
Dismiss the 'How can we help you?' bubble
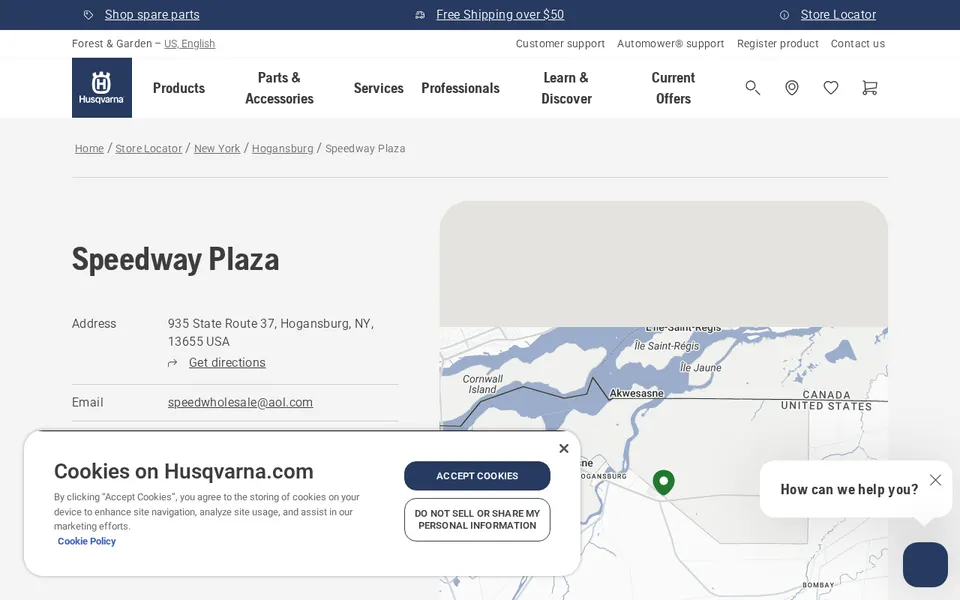click(x=935, y=480)
